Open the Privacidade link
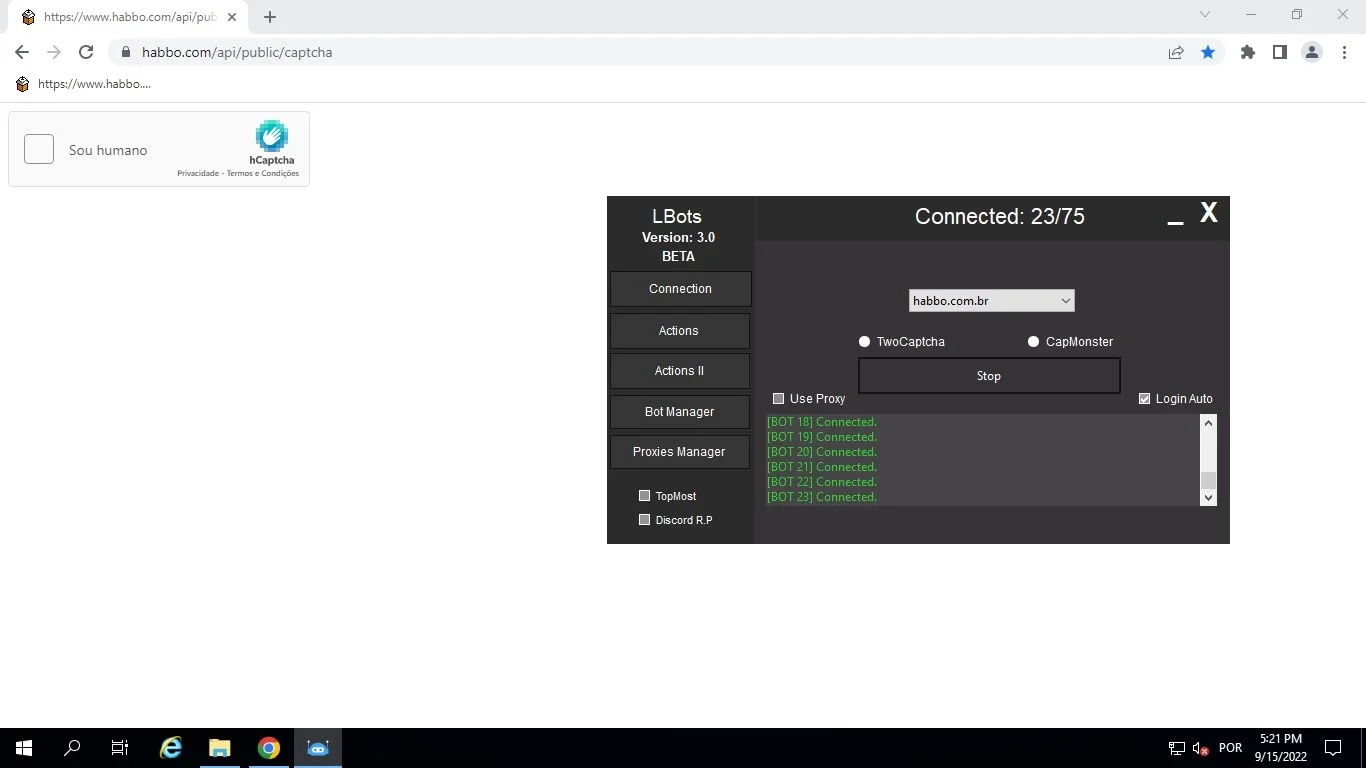Screen dimensions: 1366x768 click(198, 174)
